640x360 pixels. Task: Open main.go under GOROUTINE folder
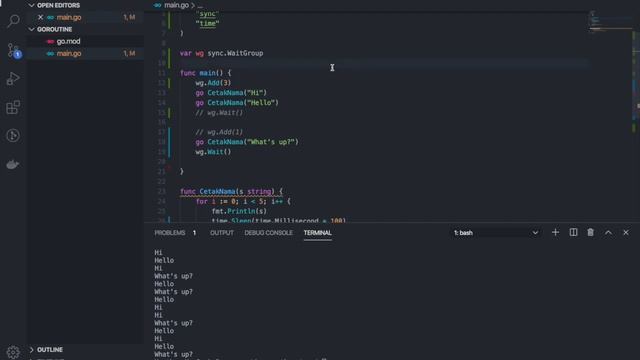(x=86, y=53)
